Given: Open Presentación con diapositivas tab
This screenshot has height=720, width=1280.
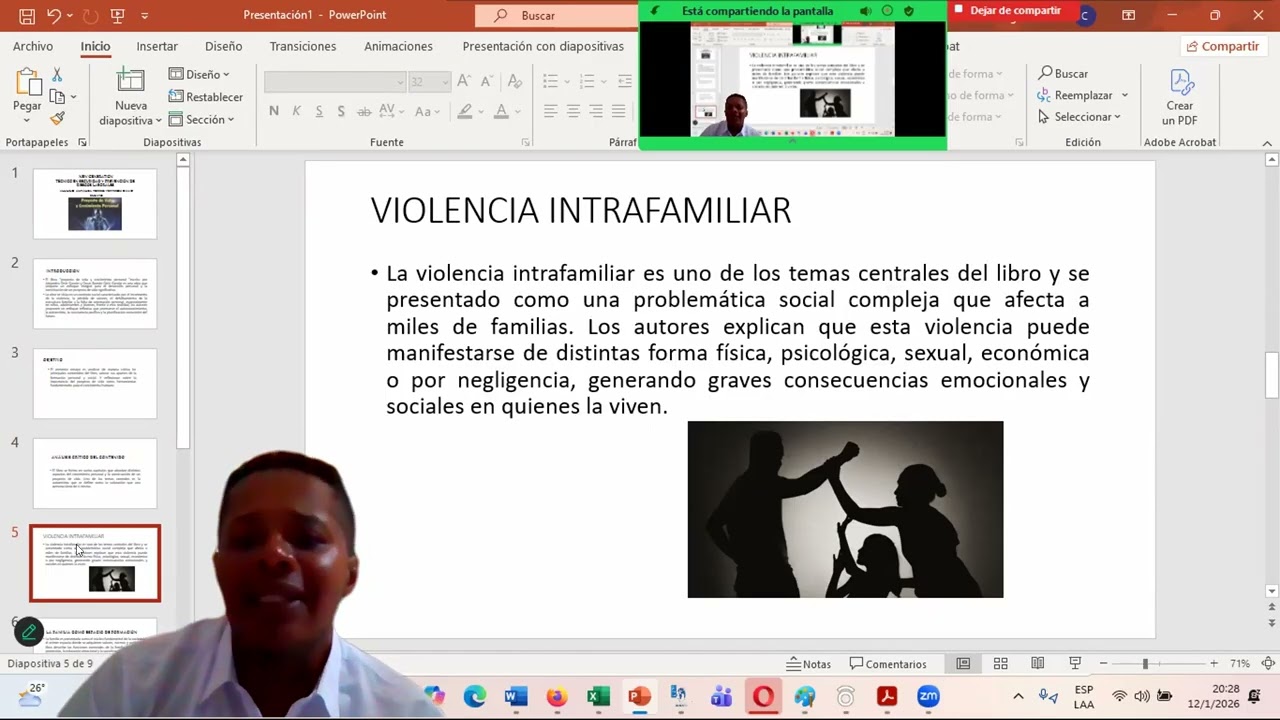Looking at the screenshot, I should coord(543,46).
